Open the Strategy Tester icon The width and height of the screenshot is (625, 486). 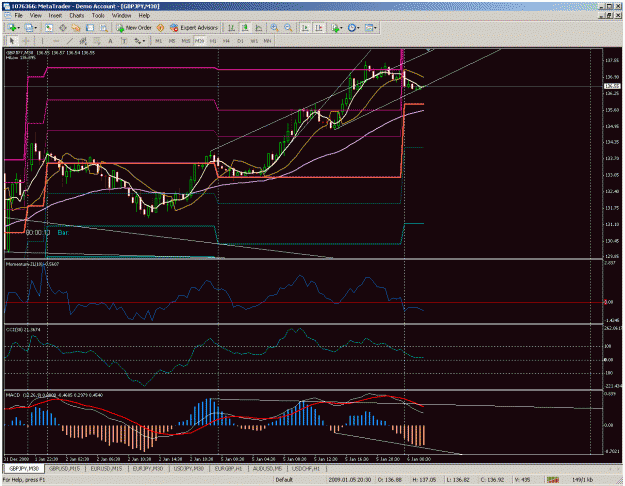tap(104, 28)
